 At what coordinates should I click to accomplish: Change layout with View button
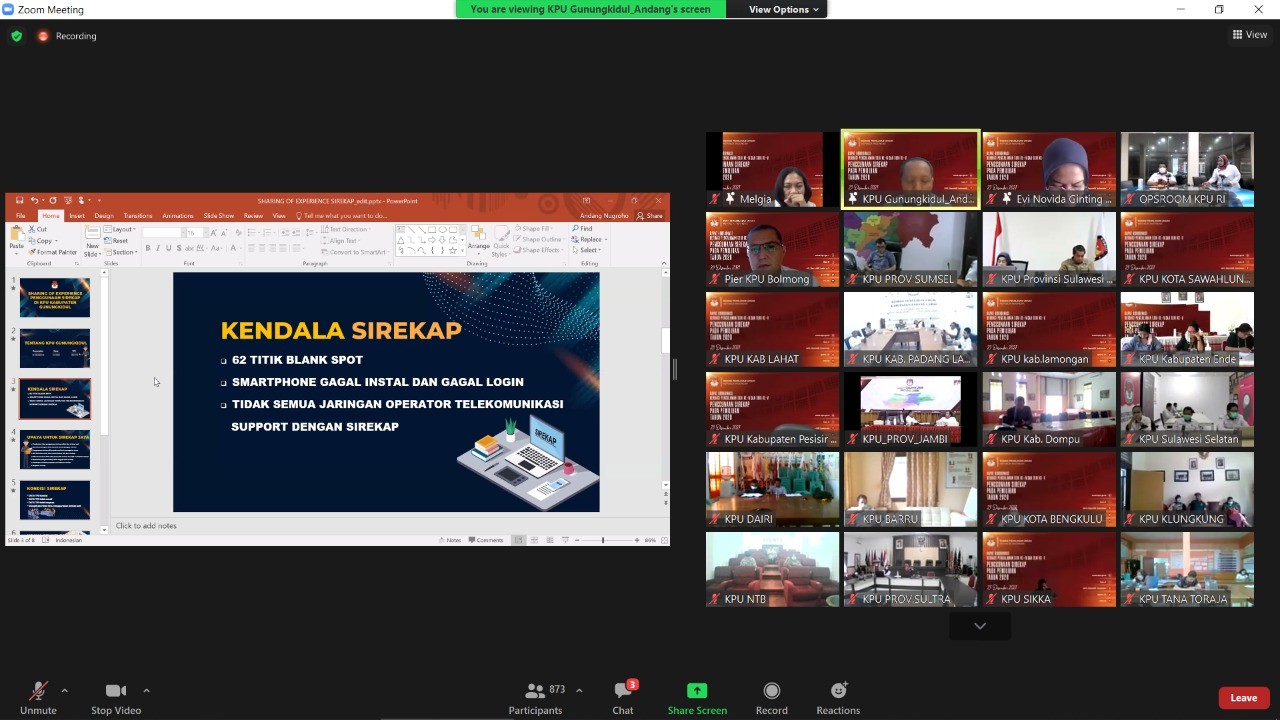click(1250, 35)
